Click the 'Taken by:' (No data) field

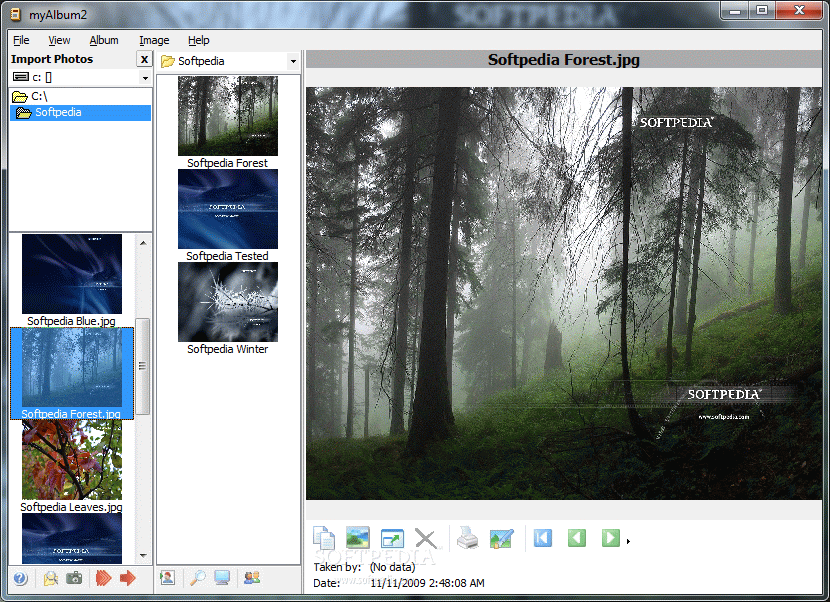click(x=392, y=567)
